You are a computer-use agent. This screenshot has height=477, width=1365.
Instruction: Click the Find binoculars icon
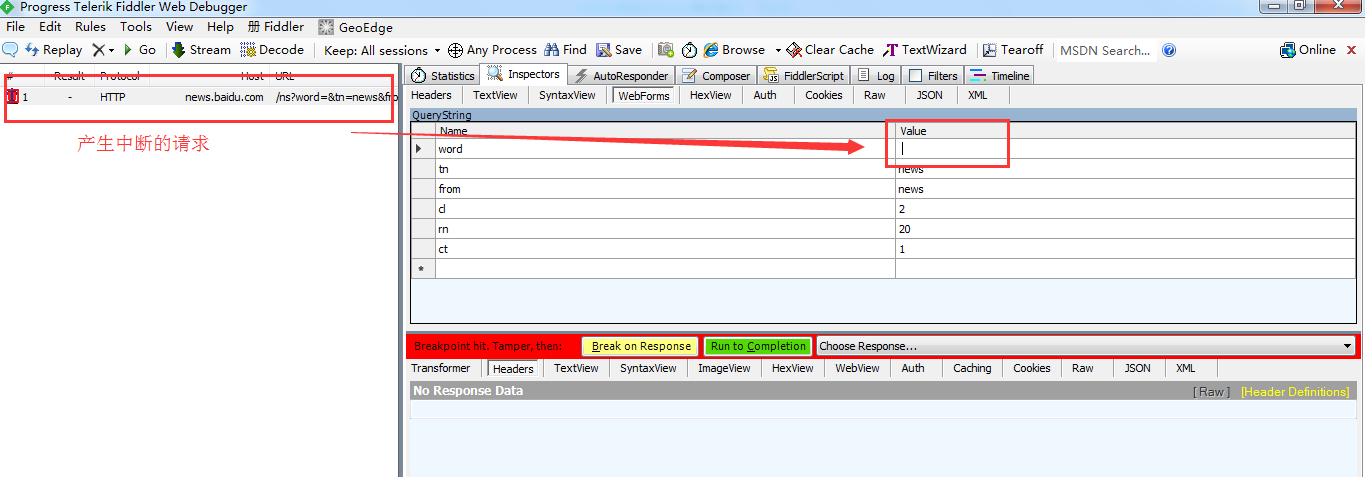(552, 50)
